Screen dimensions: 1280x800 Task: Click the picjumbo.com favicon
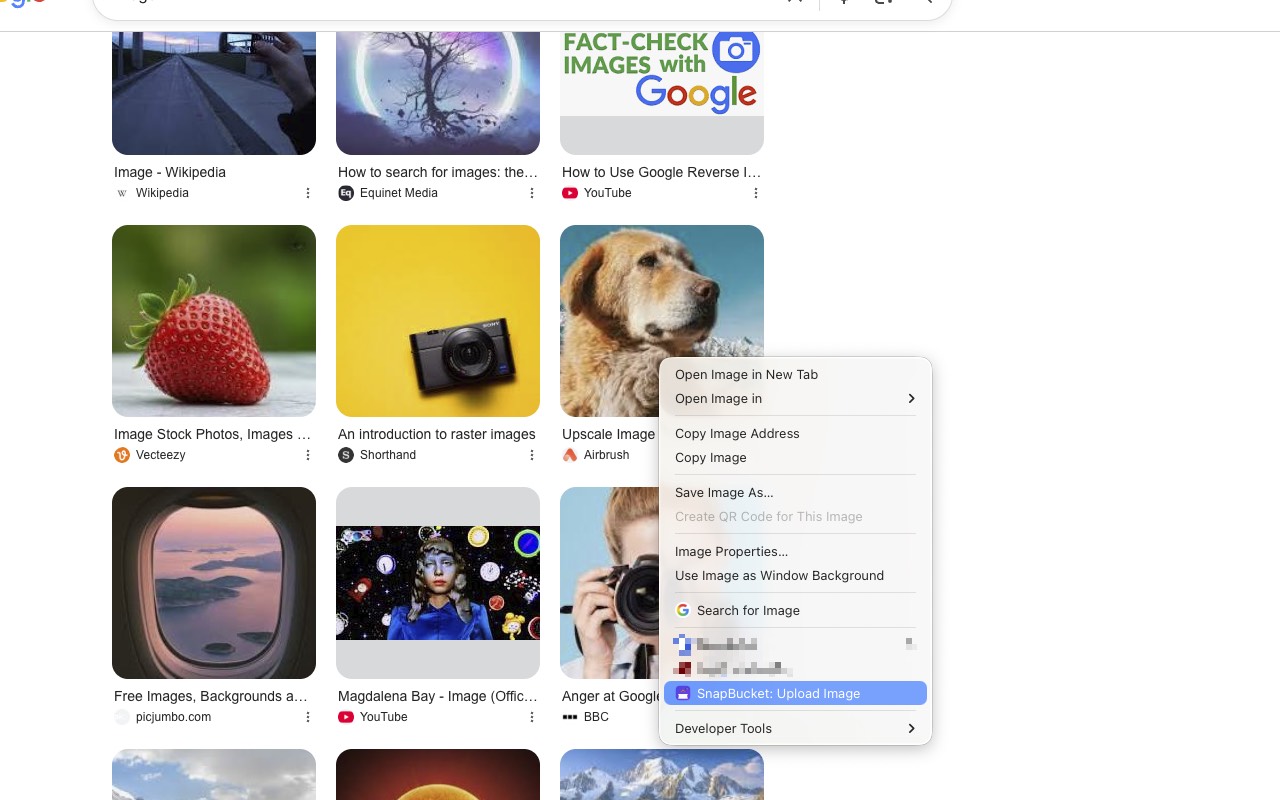(122, 717)
